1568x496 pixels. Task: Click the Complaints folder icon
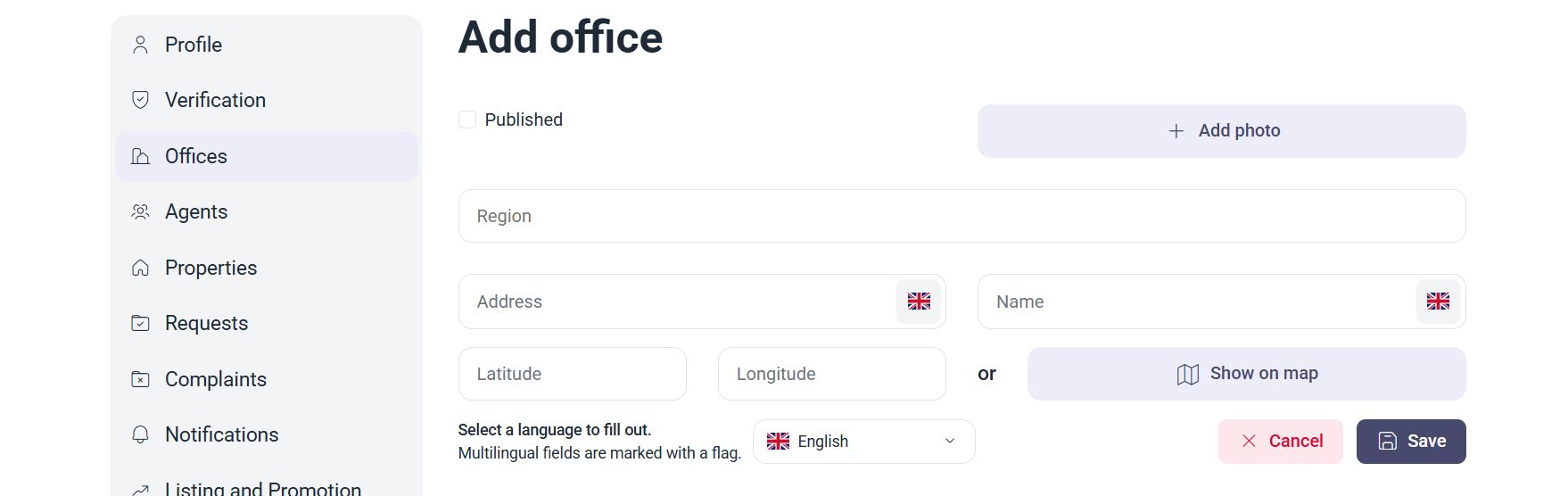[140, 379]
